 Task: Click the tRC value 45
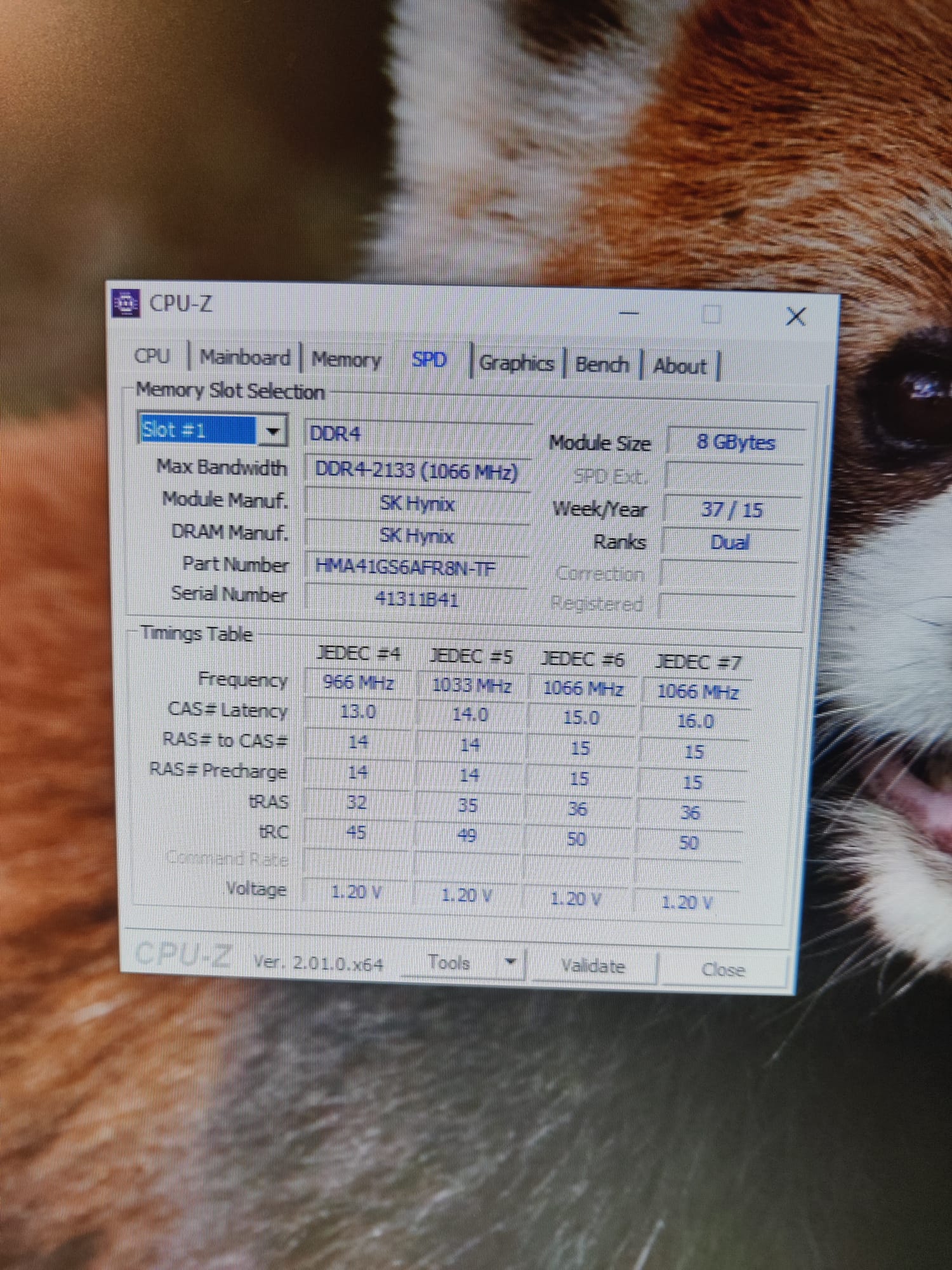[356, 832]
